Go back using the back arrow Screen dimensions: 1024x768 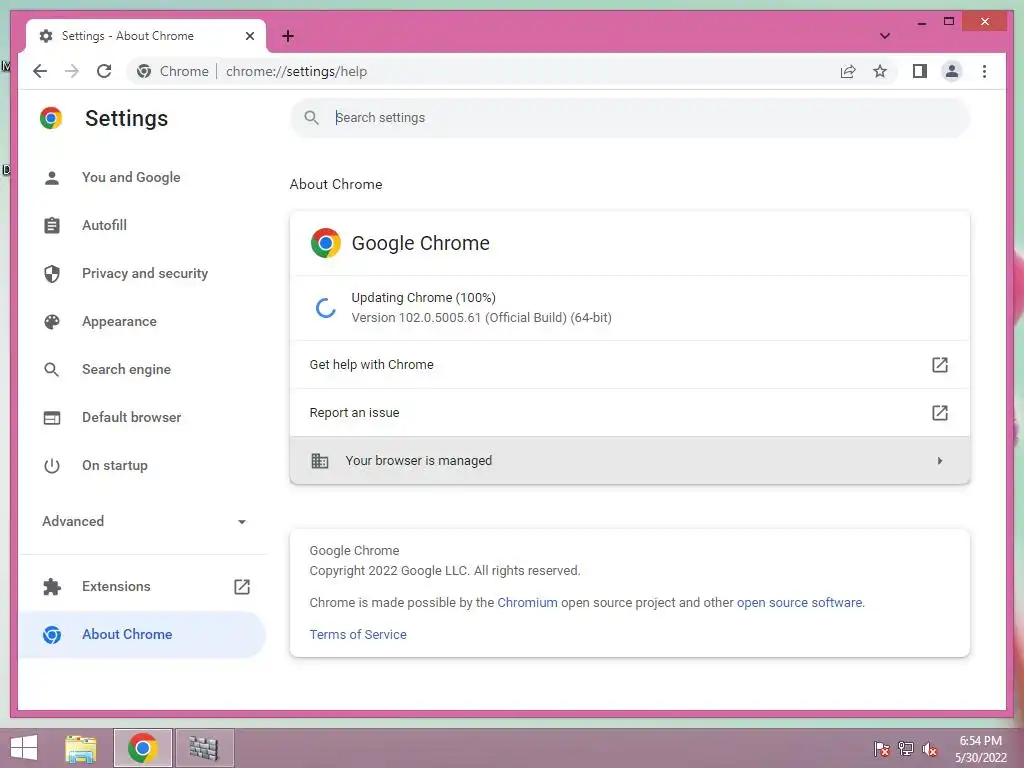[40, 71]
